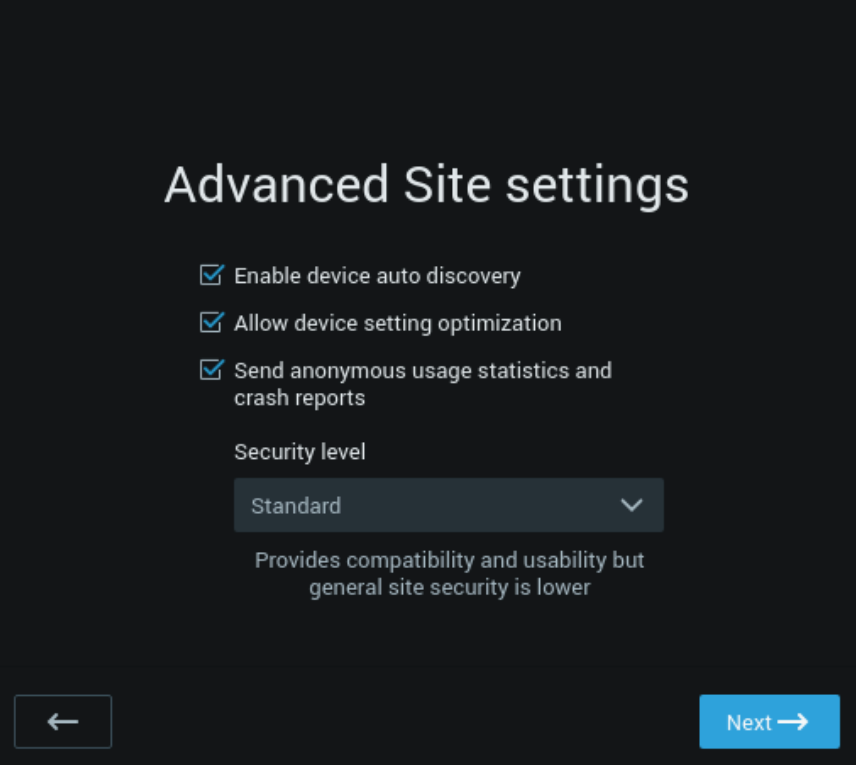Click the blue checkmark beside setting optimization
Viewport: 856px width, 765px height.
(x=211, y=322)
